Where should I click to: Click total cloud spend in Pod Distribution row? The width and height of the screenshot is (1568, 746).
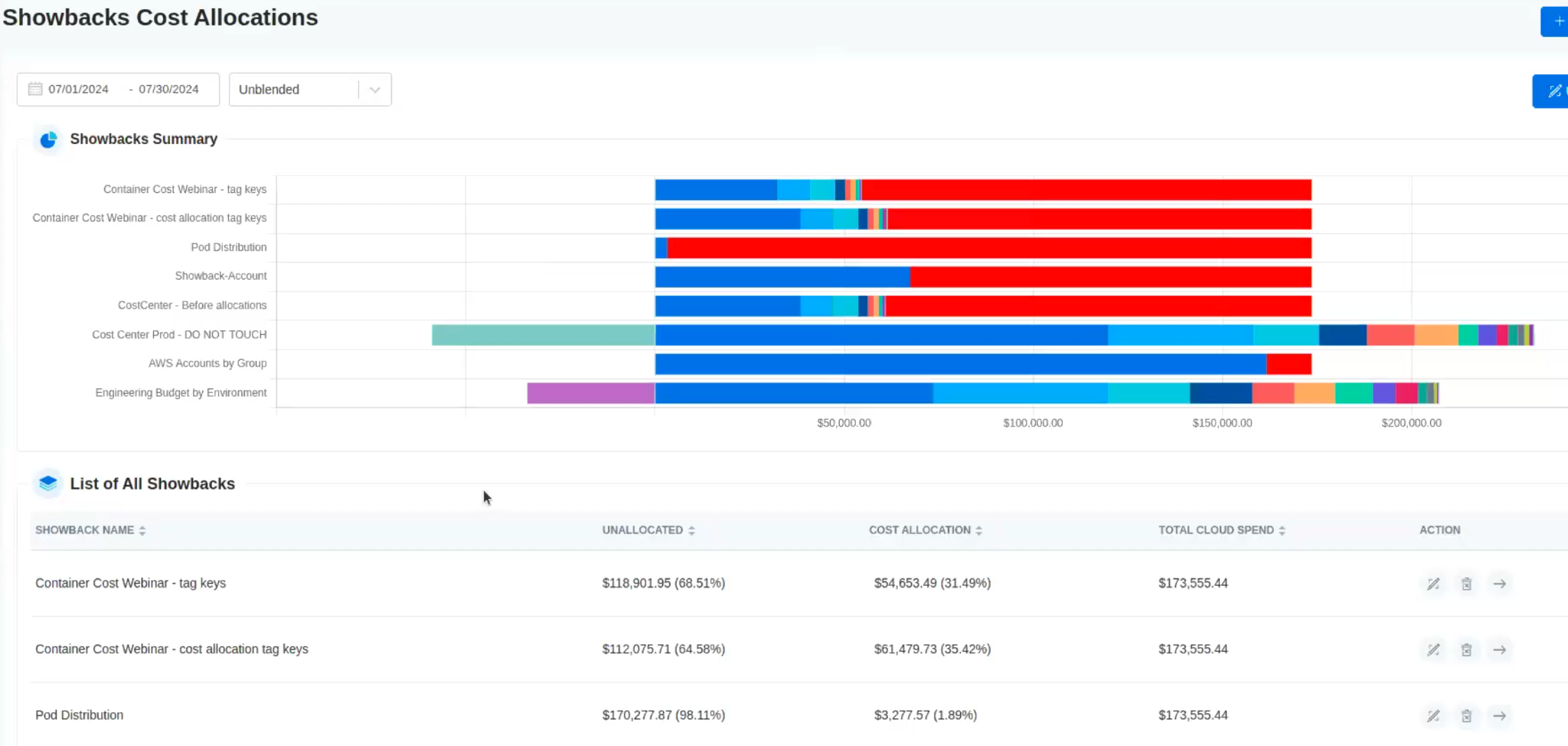(1193, 715)
